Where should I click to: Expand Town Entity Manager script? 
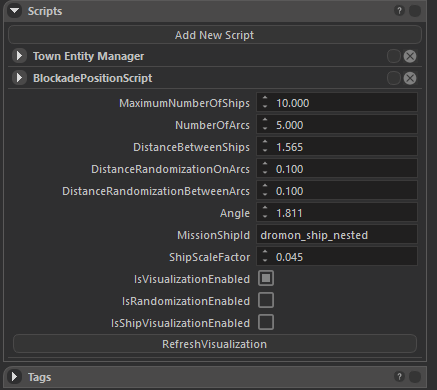click(19, 56)
